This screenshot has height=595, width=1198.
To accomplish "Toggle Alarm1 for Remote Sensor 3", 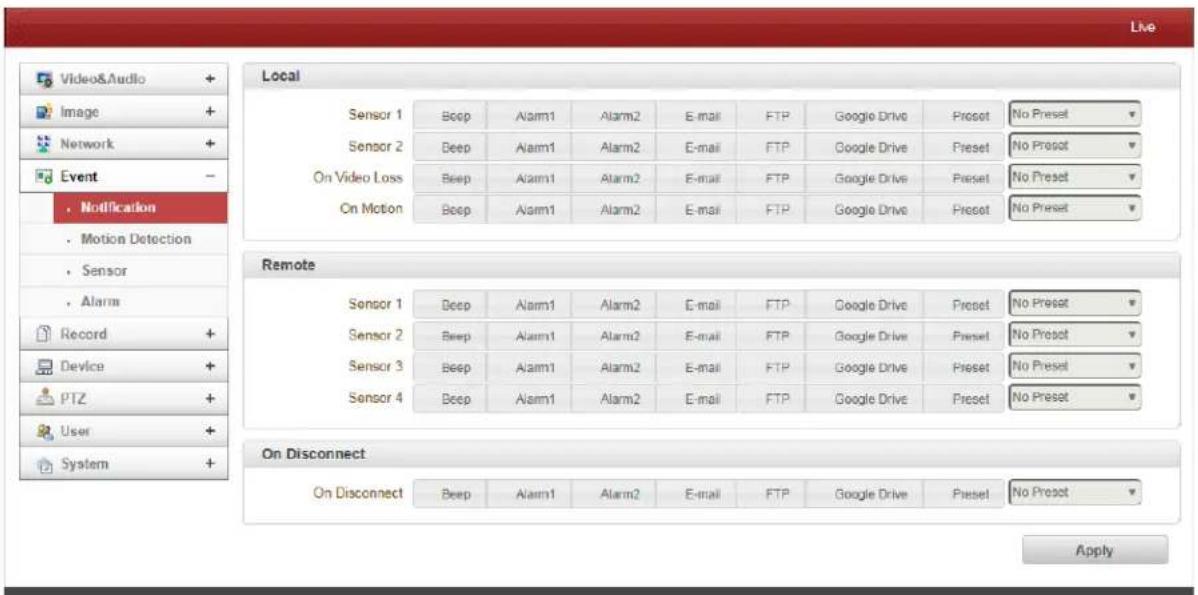I will 529,367.
